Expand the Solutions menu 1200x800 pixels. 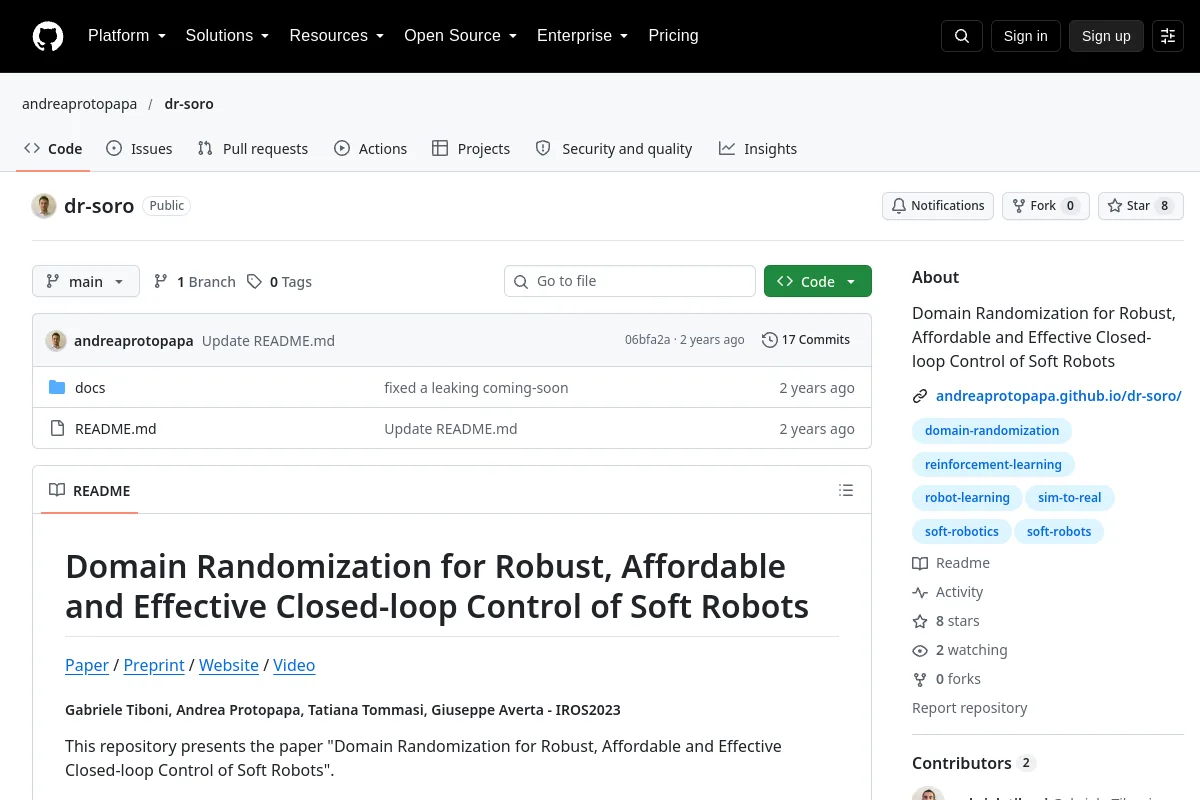pos(227,36)
